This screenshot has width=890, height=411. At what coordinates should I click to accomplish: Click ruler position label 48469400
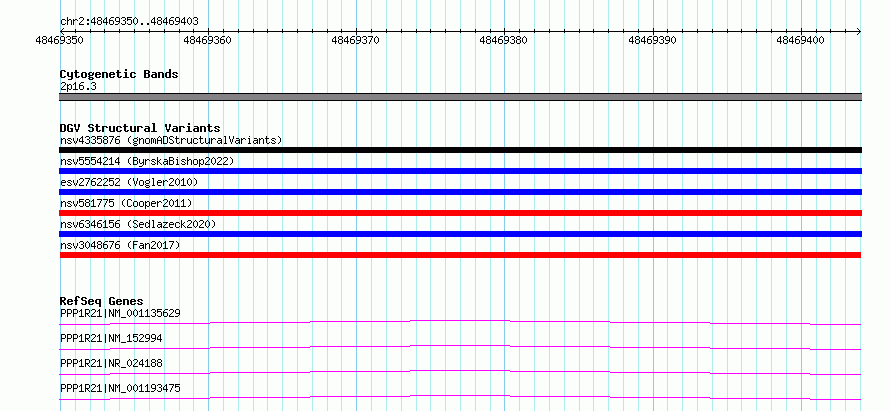pyautogui.click(x=801, y=40)
